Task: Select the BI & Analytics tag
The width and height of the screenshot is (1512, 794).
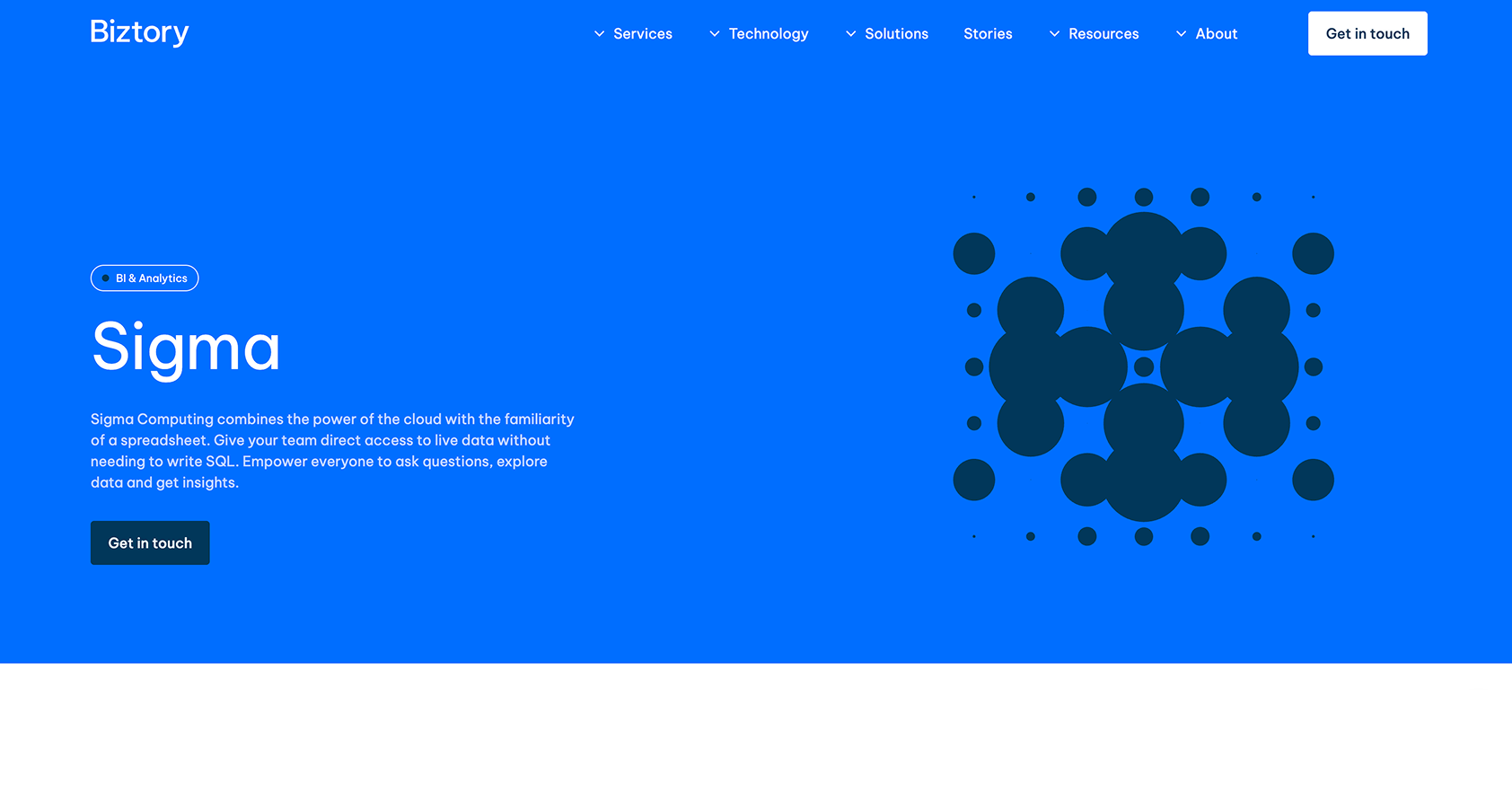Action: (x=145, y=278)
